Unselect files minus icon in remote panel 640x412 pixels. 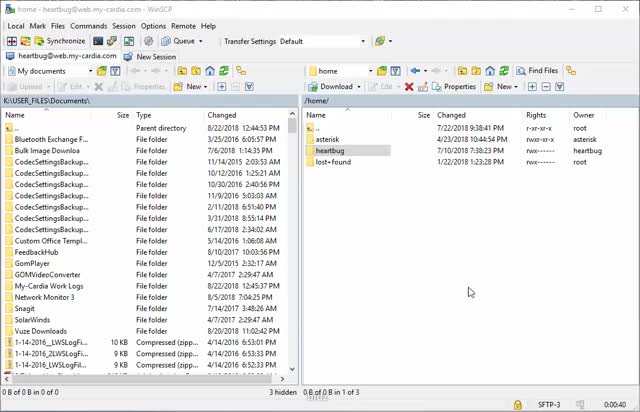(x=546, y=87)
